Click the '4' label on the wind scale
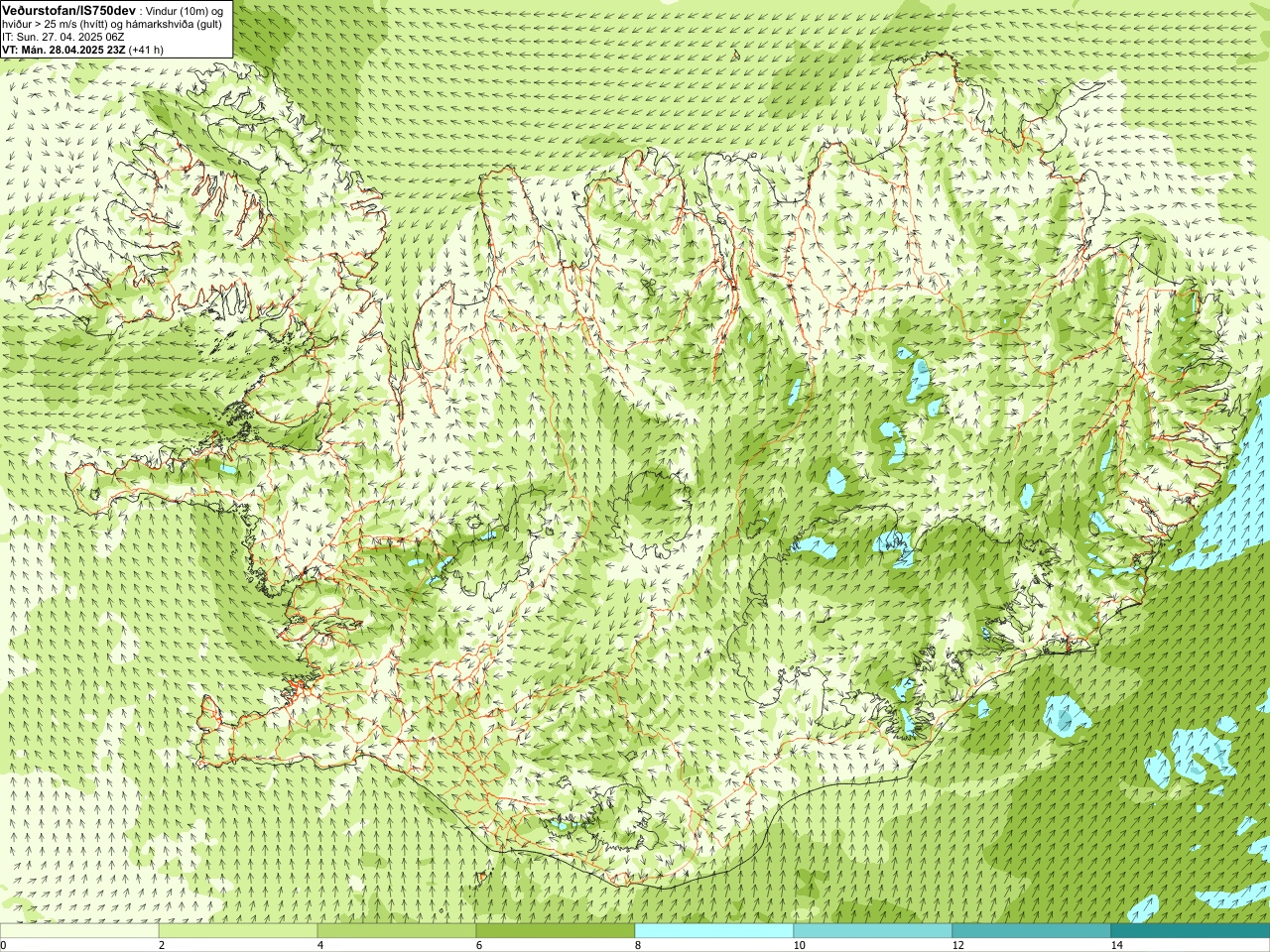 tap(320, 945)
